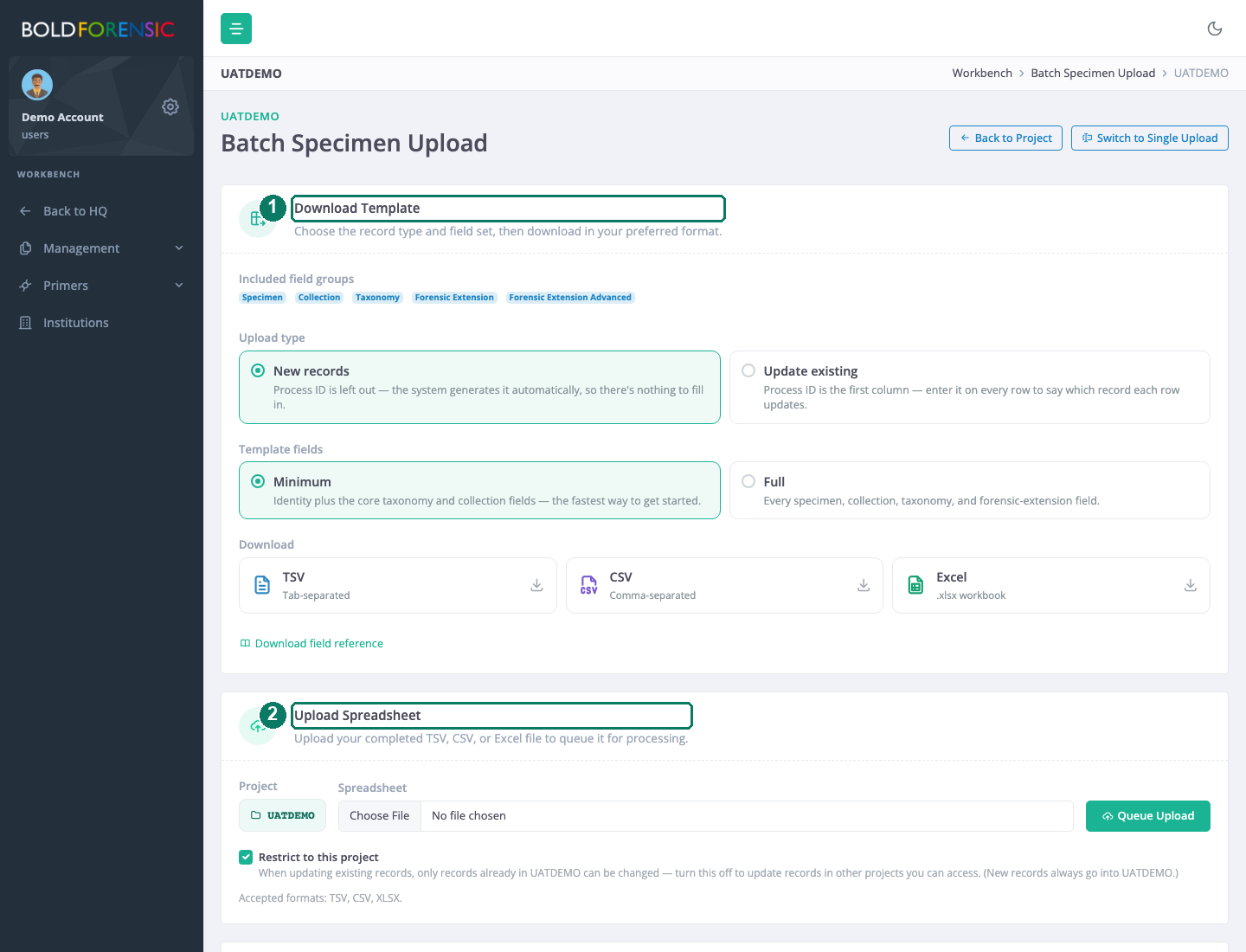Click the Excel download arrow icon
1246x952 pixels.
click(x=1191, y=585)
